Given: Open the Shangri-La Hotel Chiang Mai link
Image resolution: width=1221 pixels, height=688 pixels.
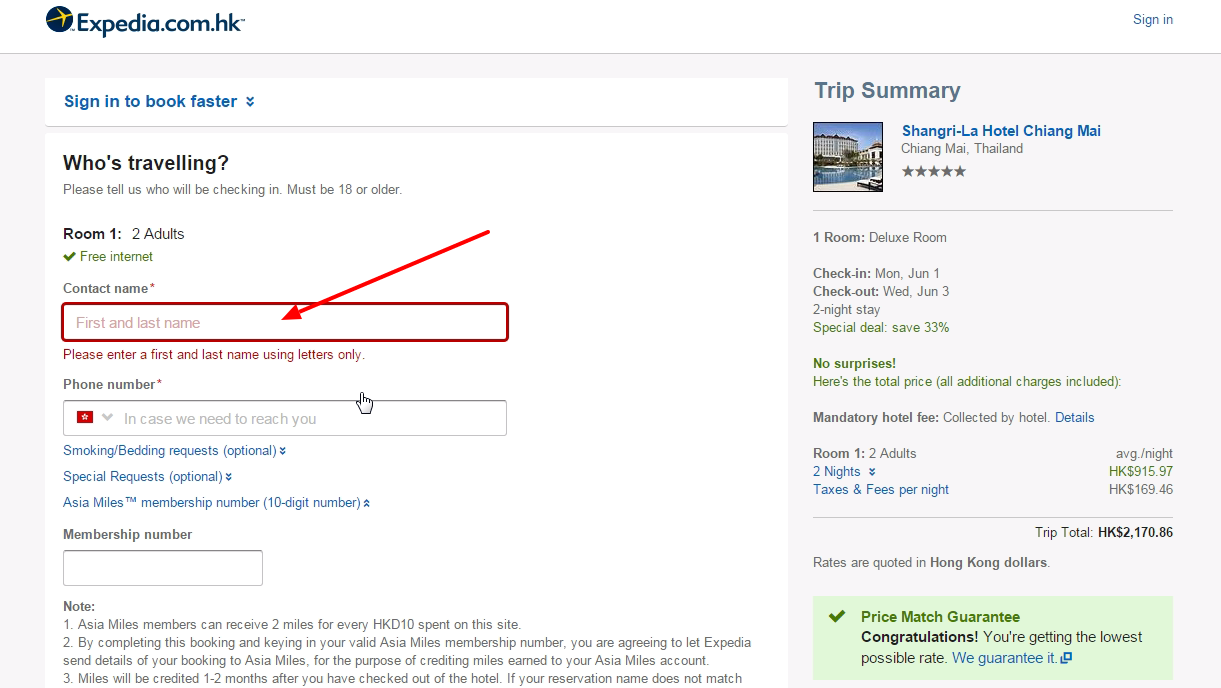Looking at the screenshot, I should click(x=1001, y=131).
